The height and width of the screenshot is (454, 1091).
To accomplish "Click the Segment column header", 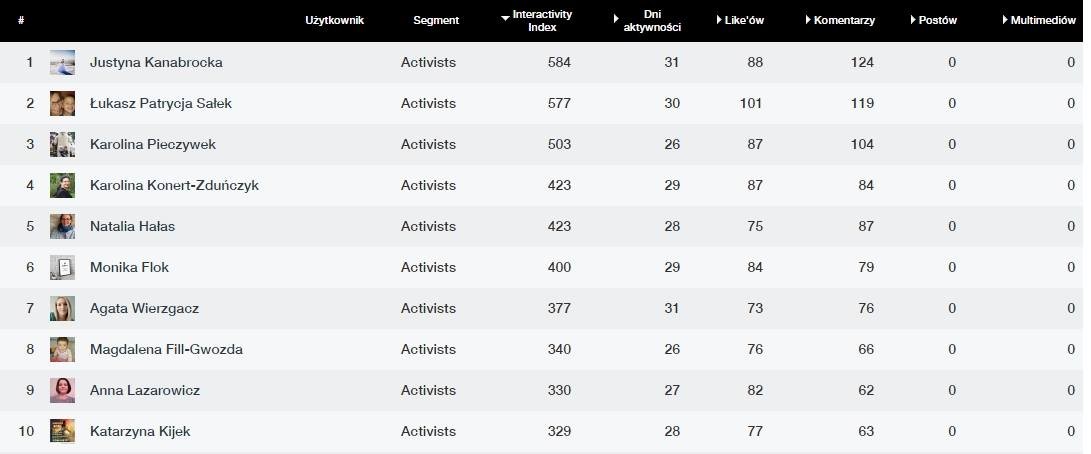I will 436,20.
